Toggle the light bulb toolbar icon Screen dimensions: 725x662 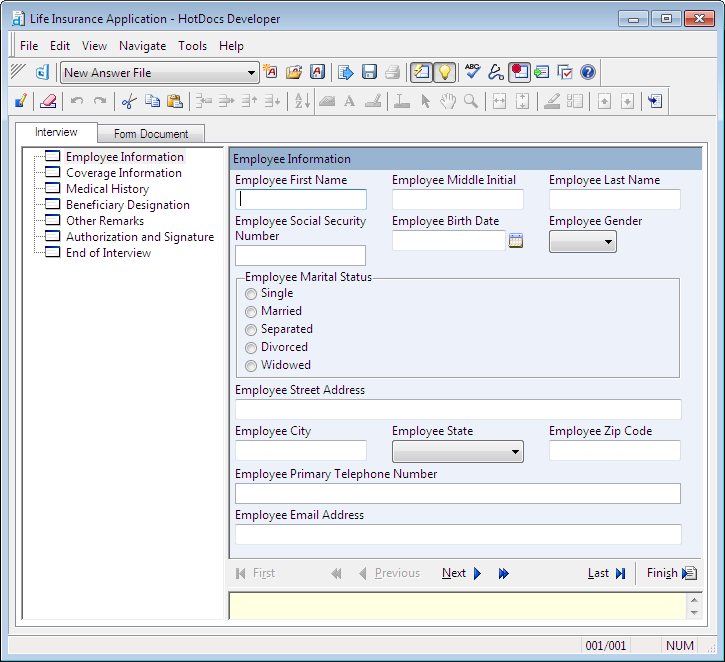tap(444, 72)
